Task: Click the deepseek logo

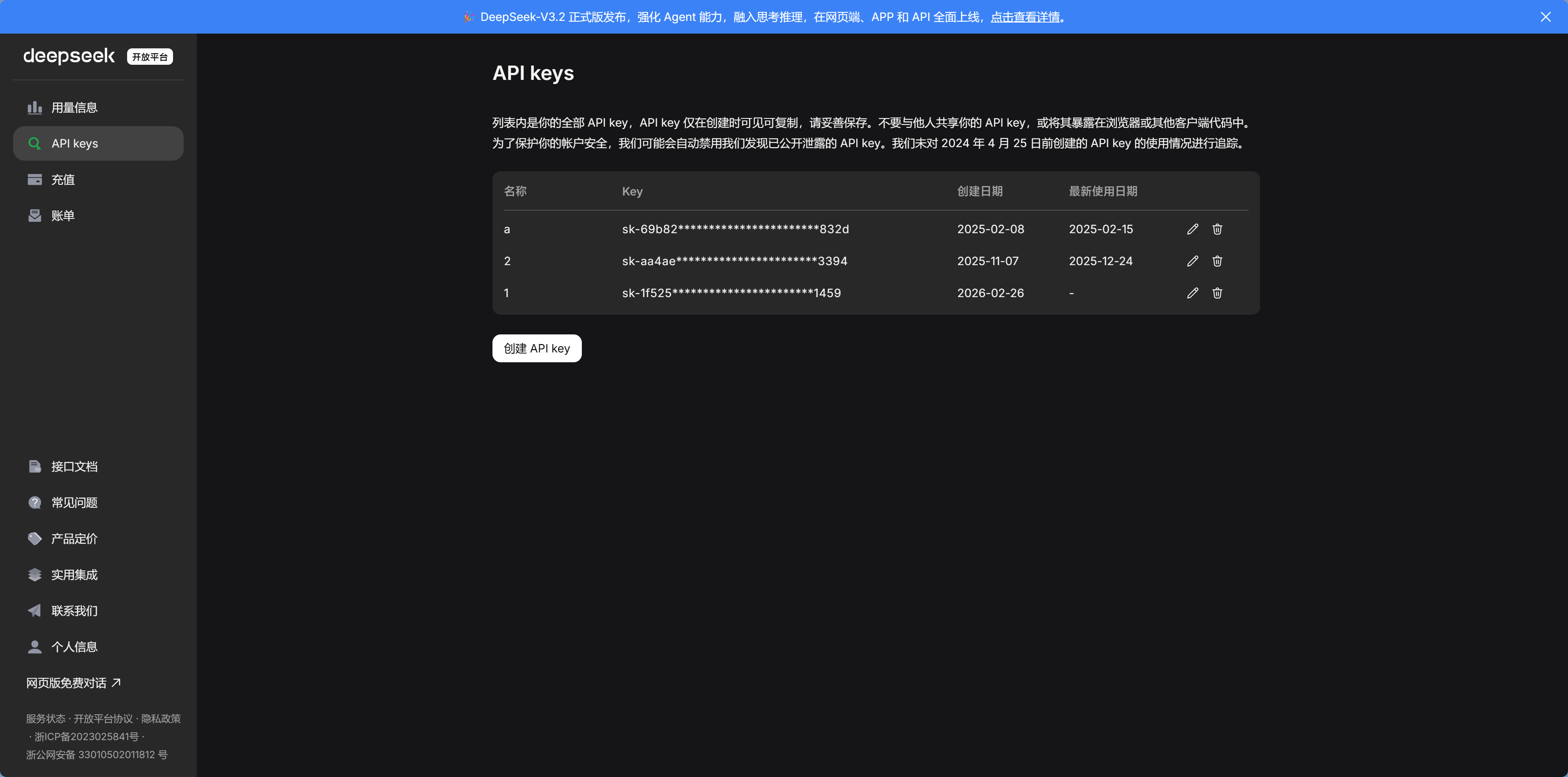Action: tap(69, 56)
